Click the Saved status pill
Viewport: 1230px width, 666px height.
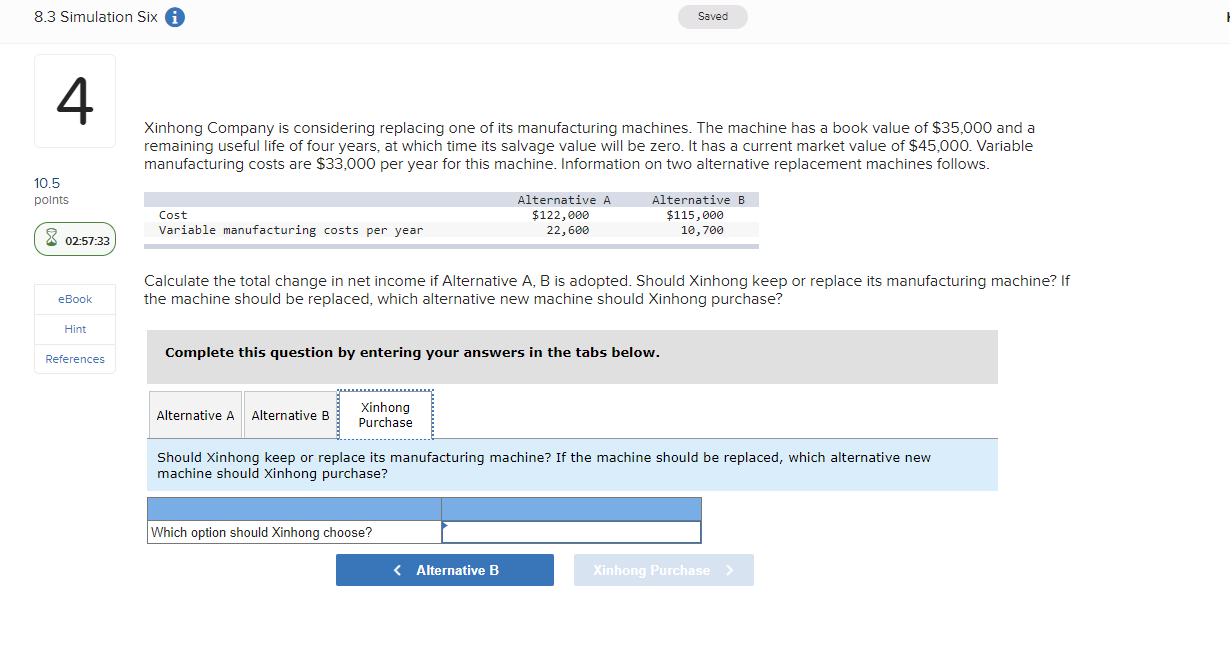713,17
